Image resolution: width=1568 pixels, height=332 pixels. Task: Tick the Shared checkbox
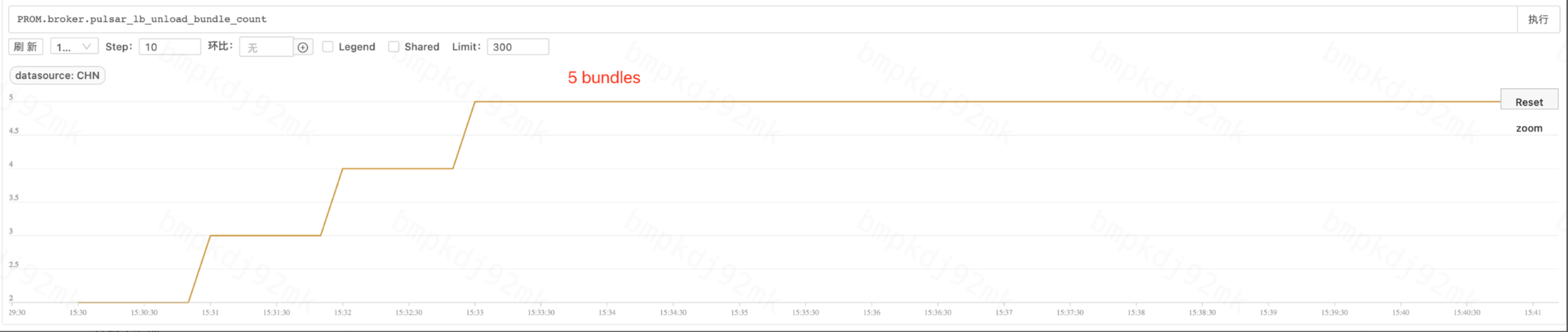[394, 47]
